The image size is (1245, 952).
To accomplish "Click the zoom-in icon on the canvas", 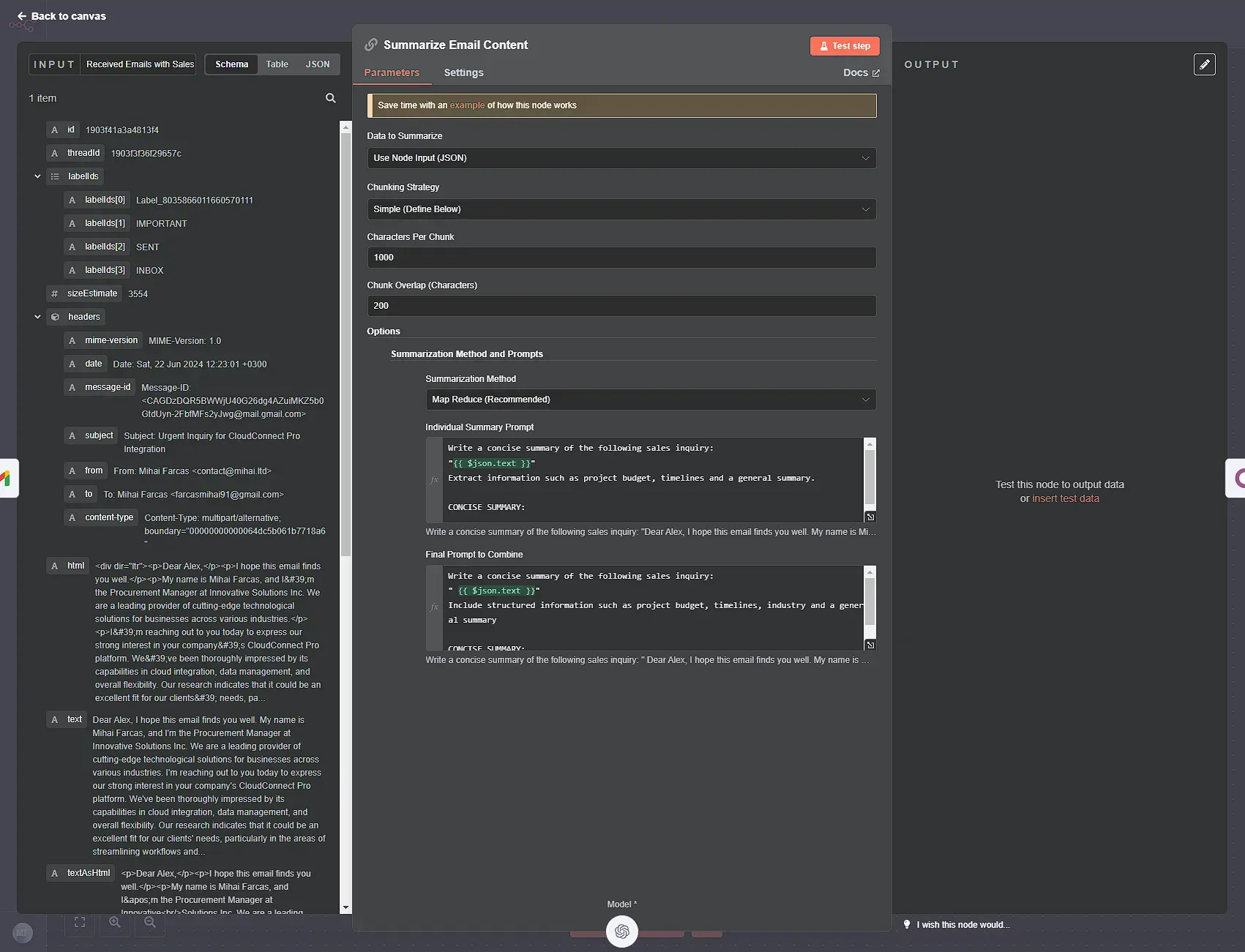I will pos(114,922).
